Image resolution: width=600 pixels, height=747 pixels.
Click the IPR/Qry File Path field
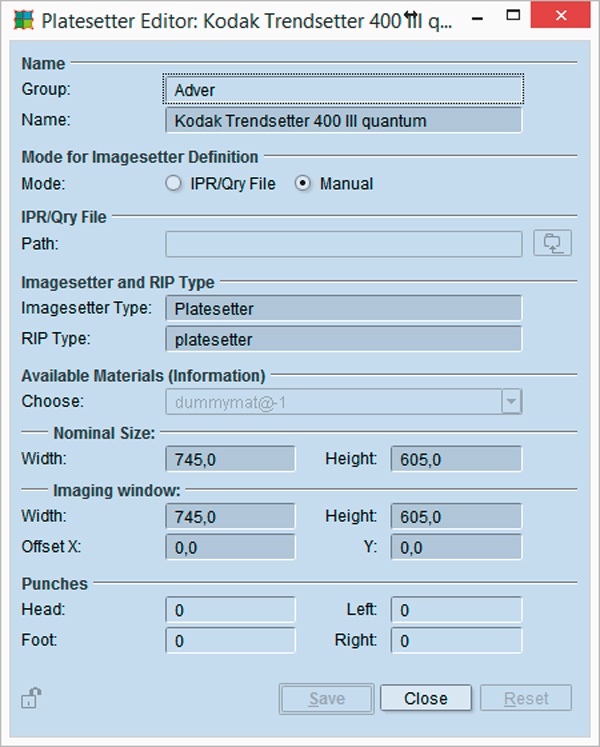click(x=343, y=244)
